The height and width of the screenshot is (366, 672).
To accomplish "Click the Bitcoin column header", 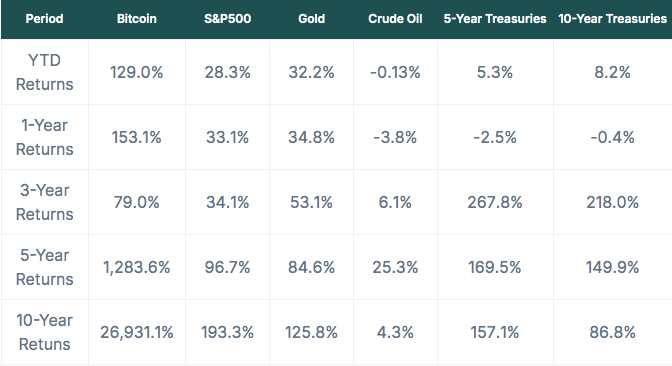I will (x=137, y=19).
